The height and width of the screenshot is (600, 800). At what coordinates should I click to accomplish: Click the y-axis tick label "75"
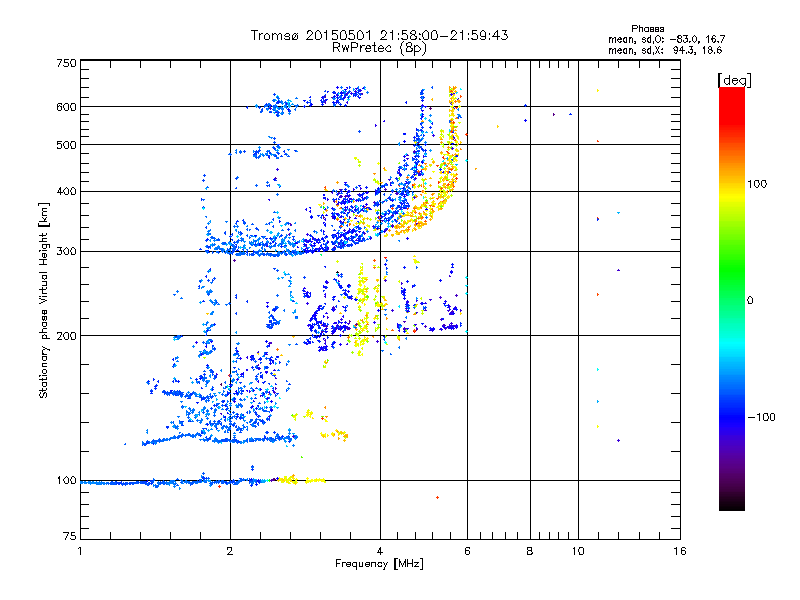pos(70,536)
